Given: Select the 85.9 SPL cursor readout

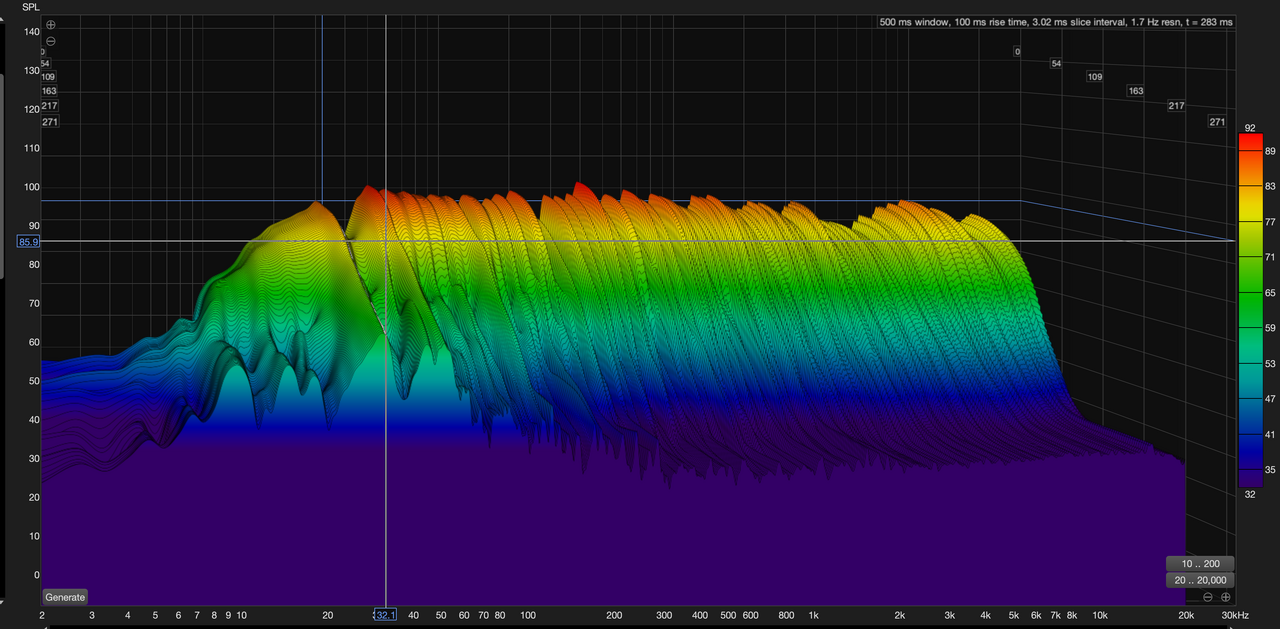Looking at the screenshot, I should pos(28,242).
